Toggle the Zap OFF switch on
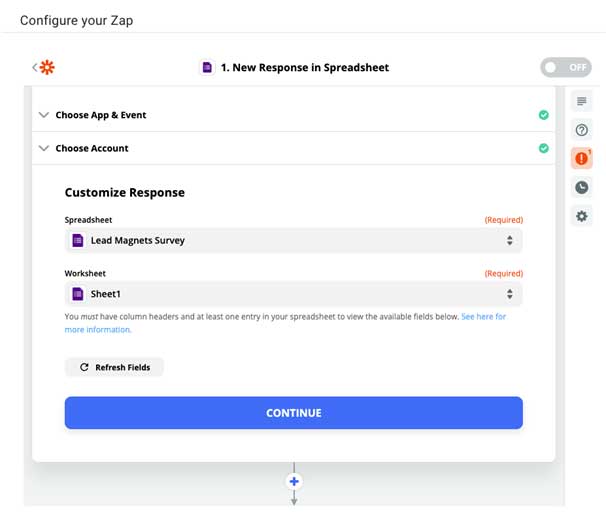 (565, 68)
